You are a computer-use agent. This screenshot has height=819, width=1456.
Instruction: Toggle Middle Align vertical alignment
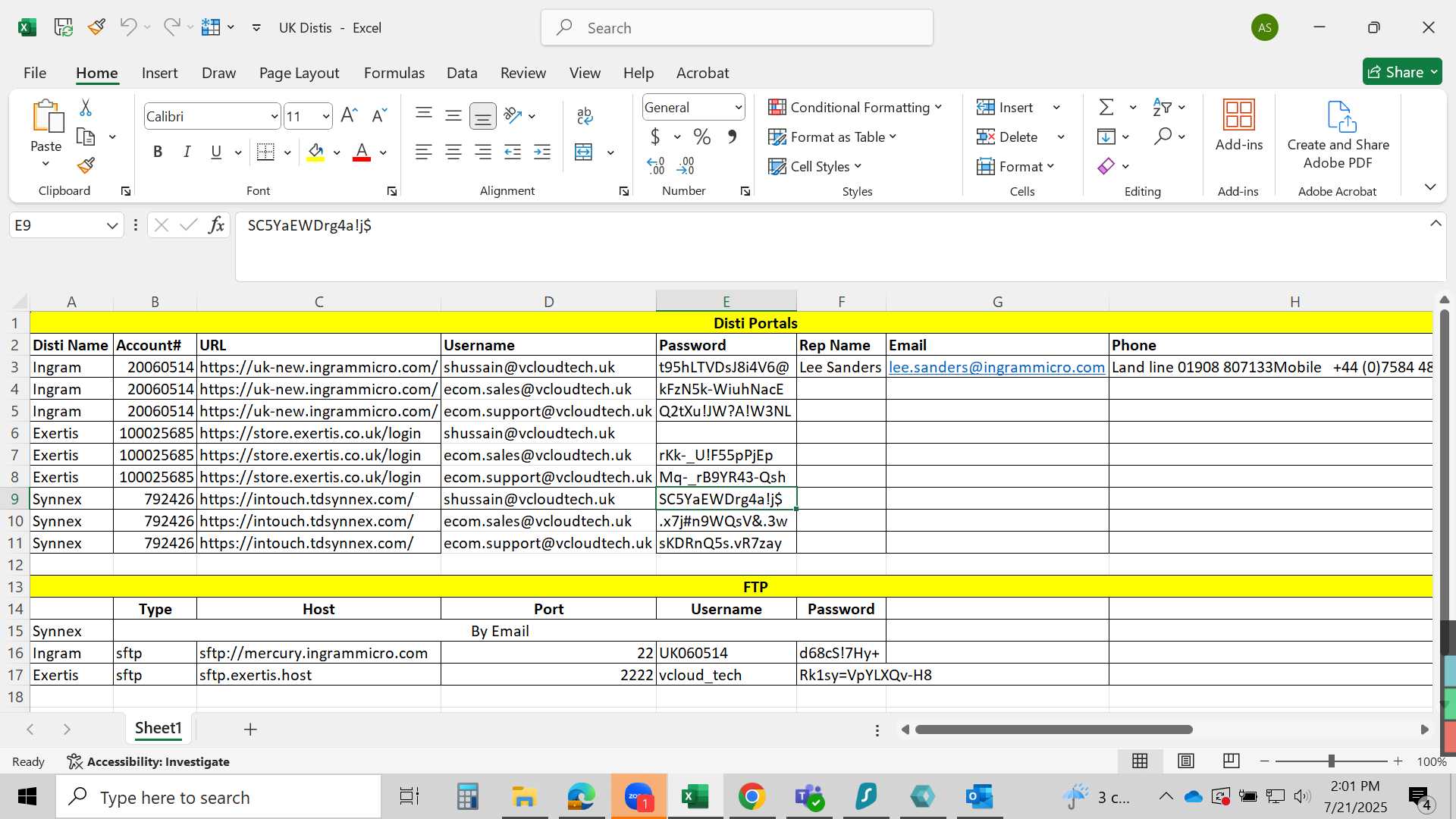coord(453,115)
